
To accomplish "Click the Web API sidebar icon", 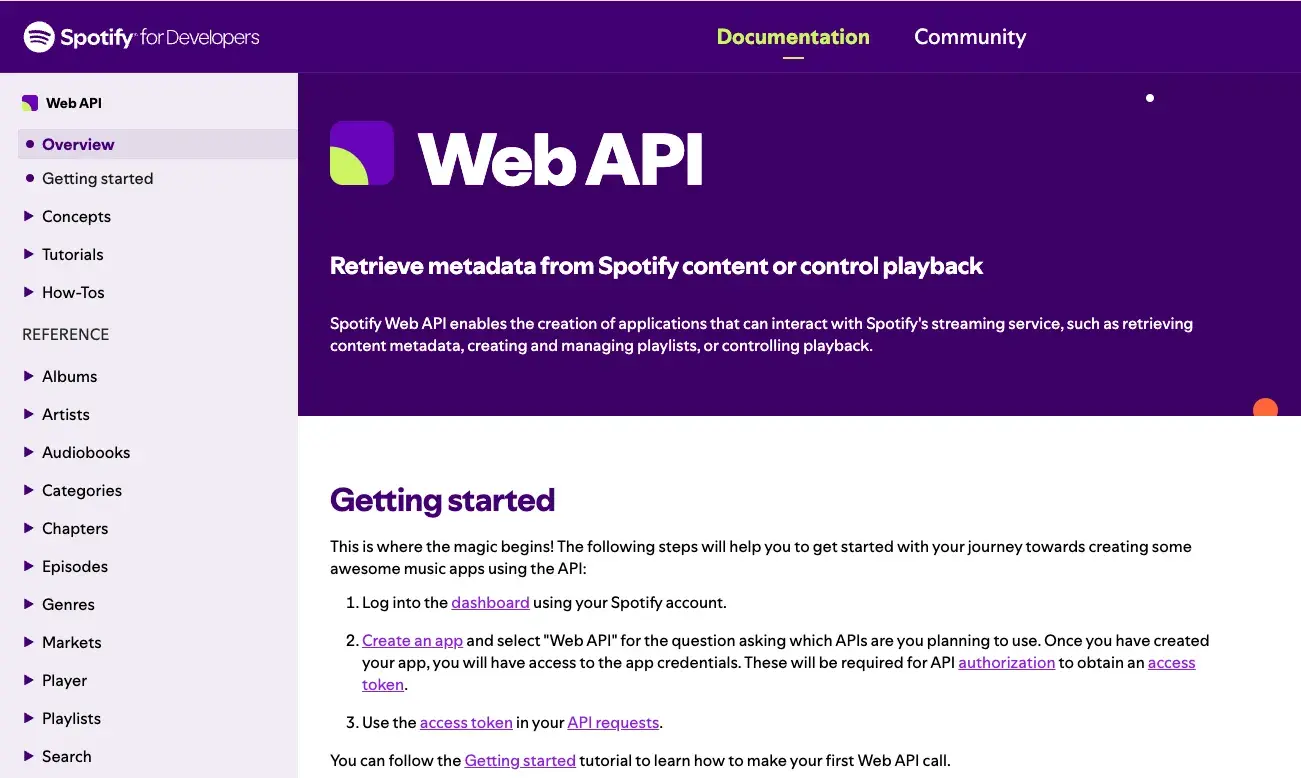I will click(30, 103).
